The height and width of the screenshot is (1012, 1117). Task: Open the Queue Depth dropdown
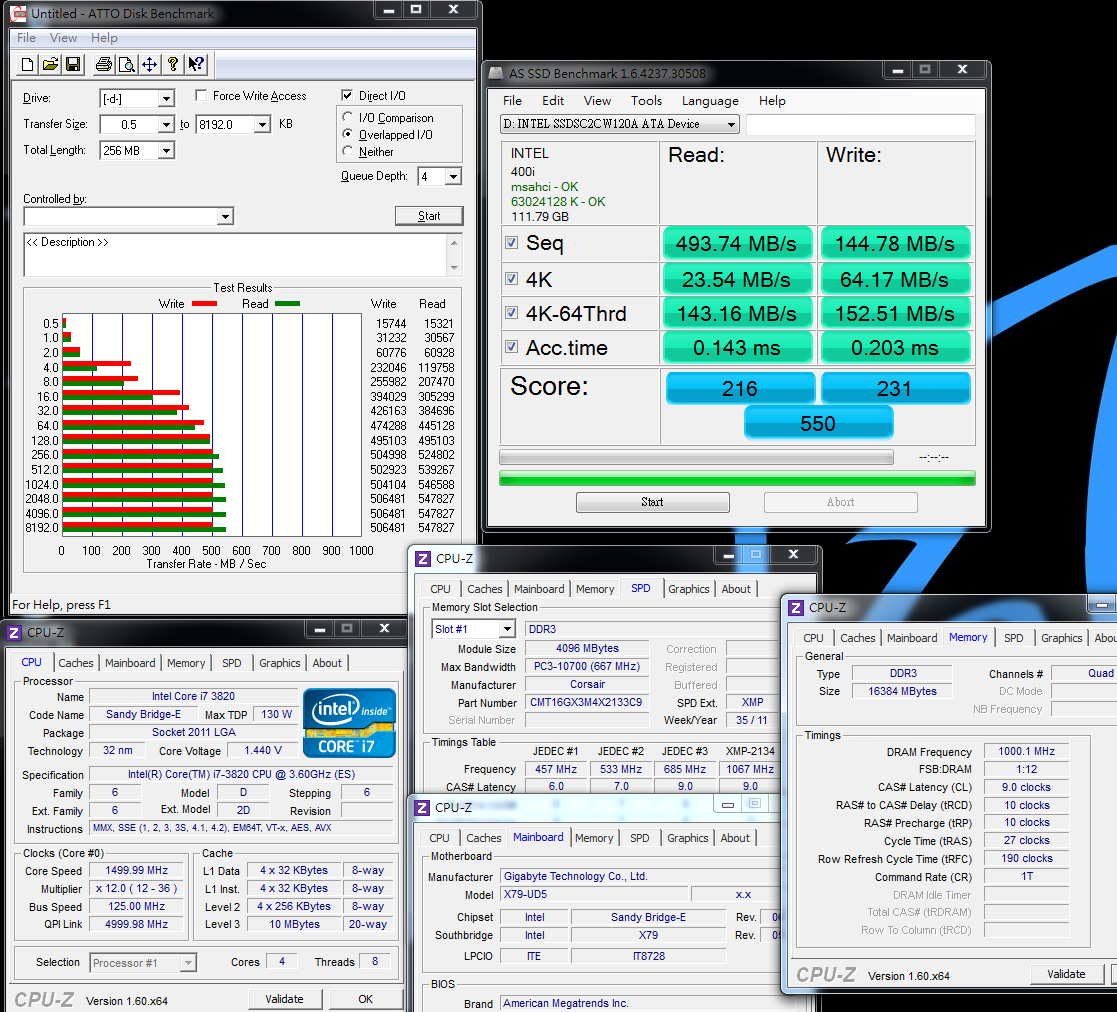(x=453, y=176)
